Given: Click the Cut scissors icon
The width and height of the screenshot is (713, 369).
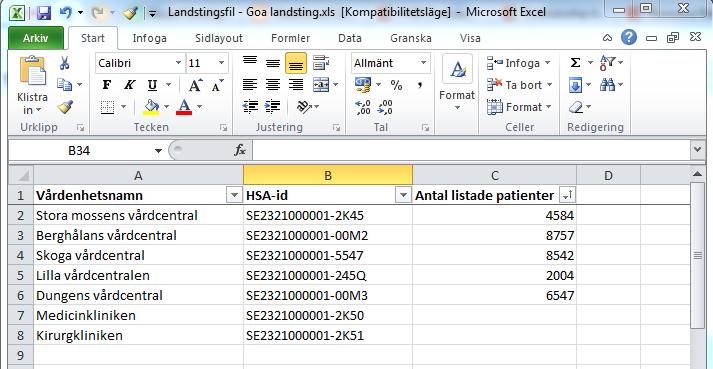Looking at the screenshot, I should tap(65, 63).
